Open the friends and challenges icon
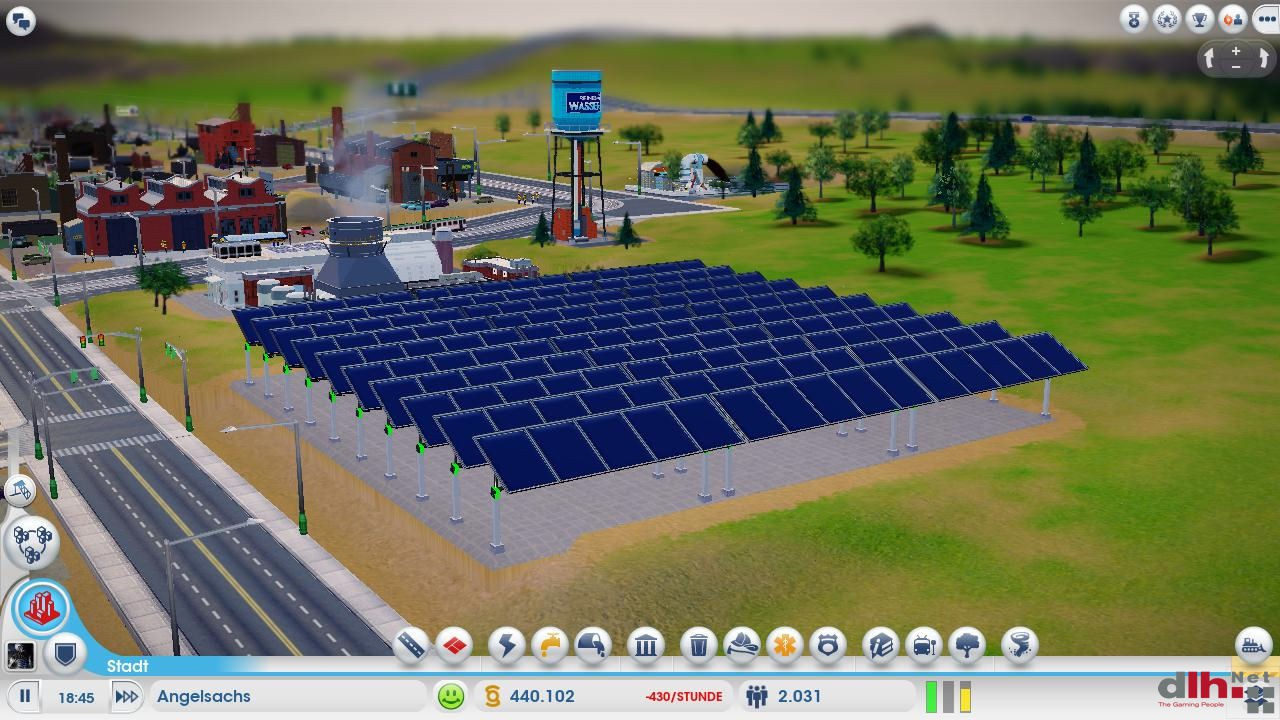 click(1233, 19)
